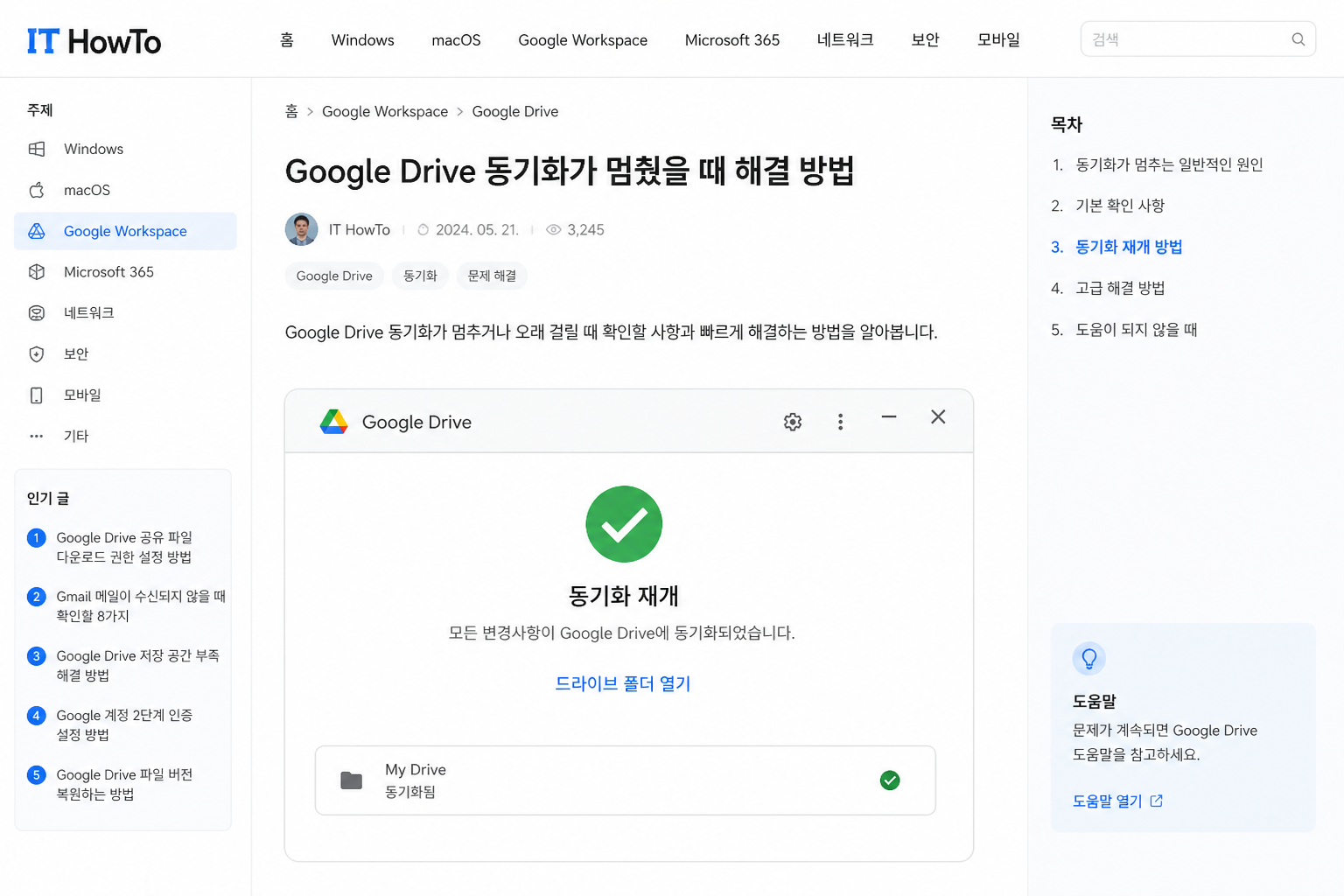This screenshot has height=896, width=1344.
Task: Click the My Drive synced status check
Action: pyautogui.click(x=890, y=780)
